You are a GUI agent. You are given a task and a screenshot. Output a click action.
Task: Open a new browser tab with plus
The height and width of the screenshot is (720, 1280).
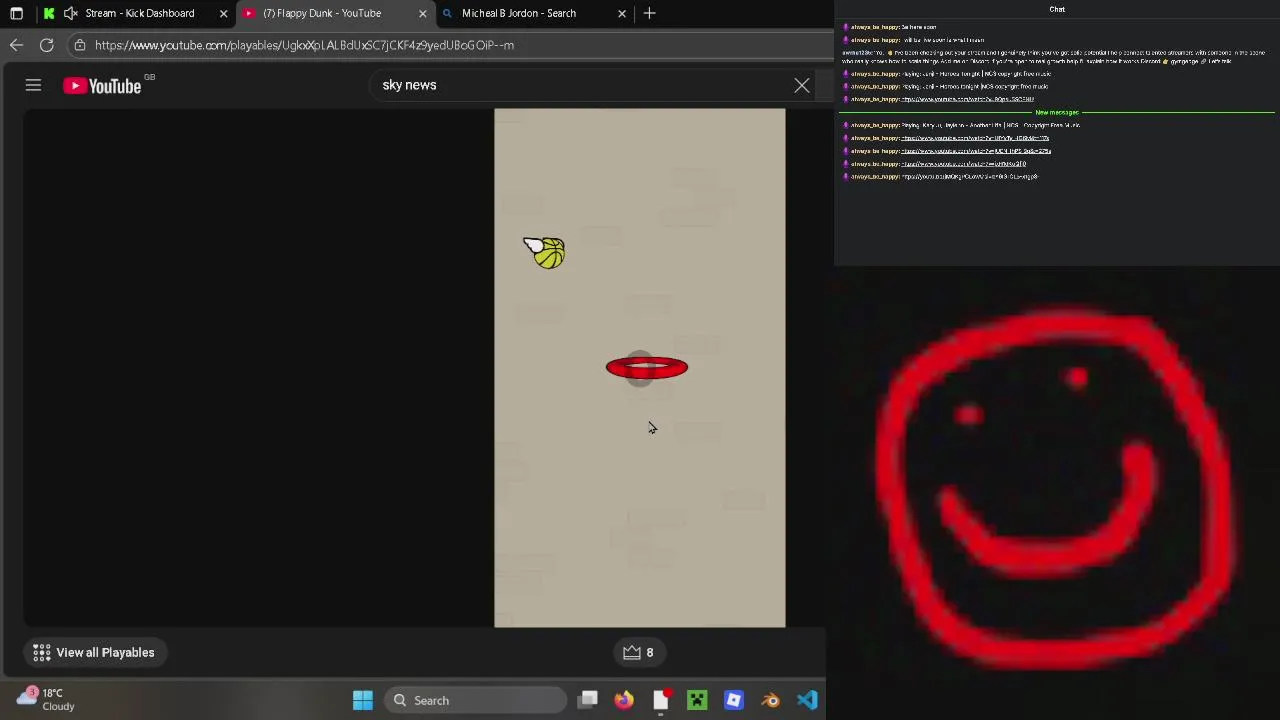(650, 13)
